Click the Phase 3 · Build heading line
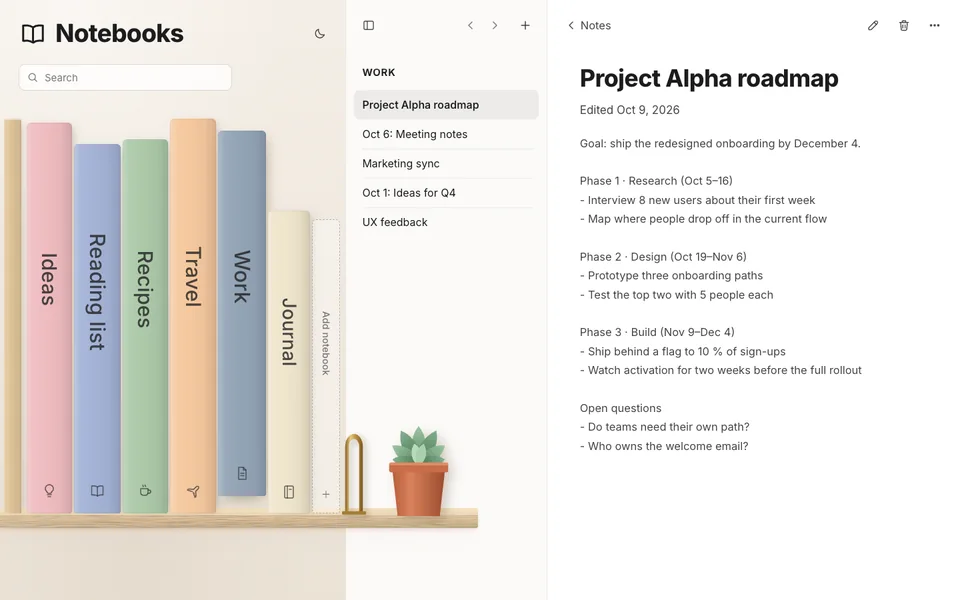 click(657, 332)
